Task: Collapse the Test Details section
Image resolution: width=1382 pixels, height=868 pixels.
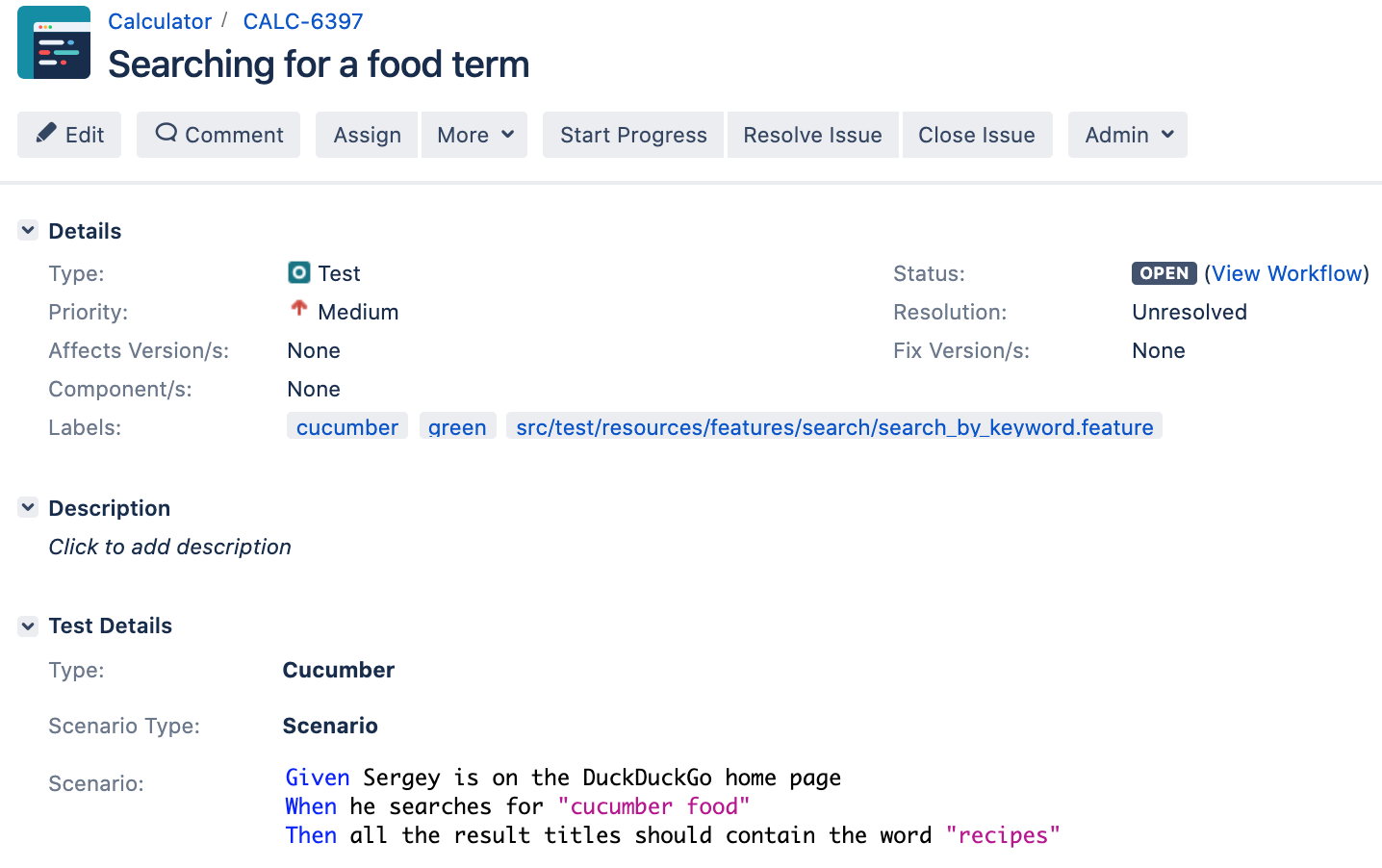Action: coord(28,625)
